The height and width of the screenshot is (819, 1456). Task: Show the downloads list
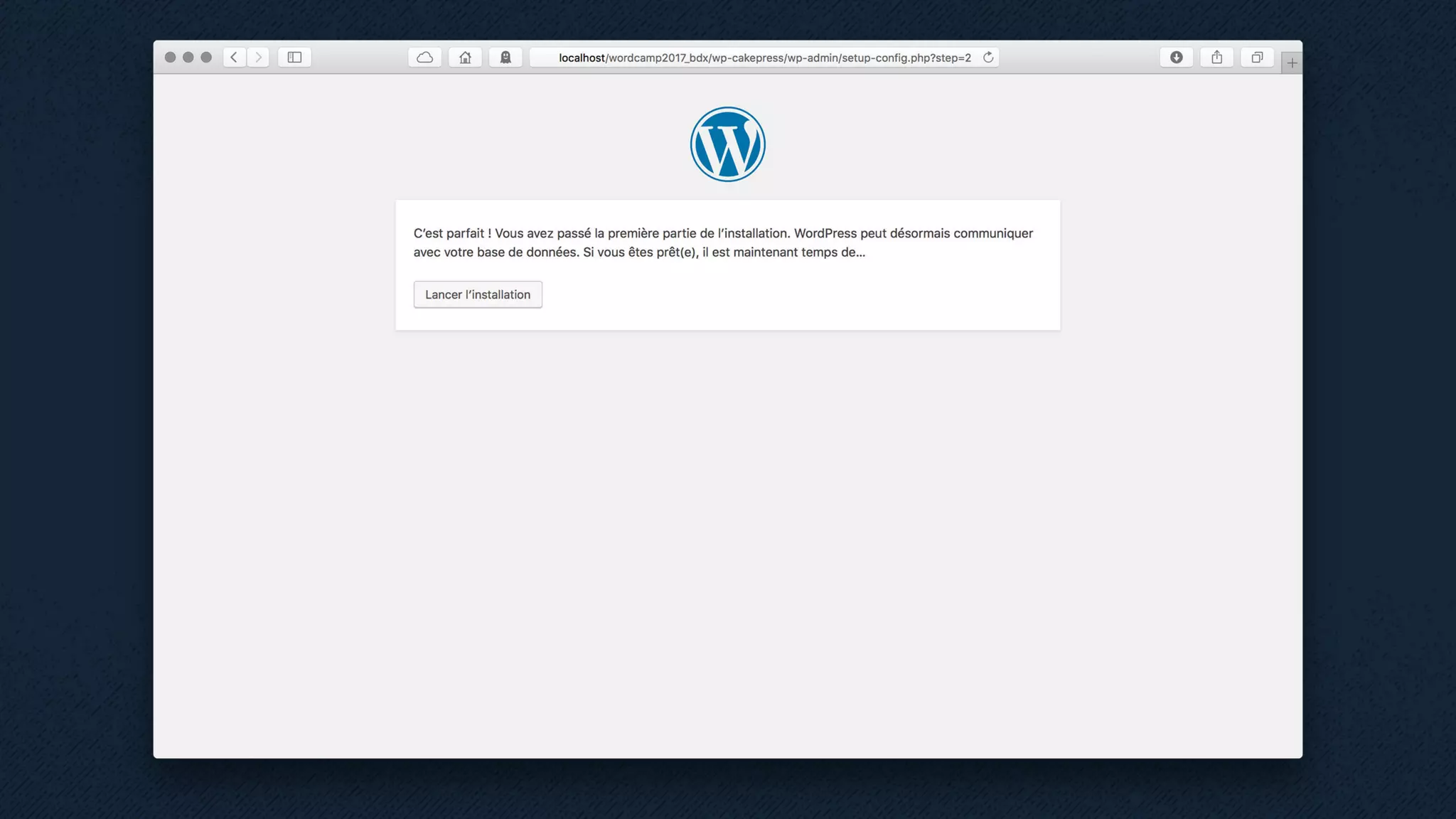[x=1177, y=57]
